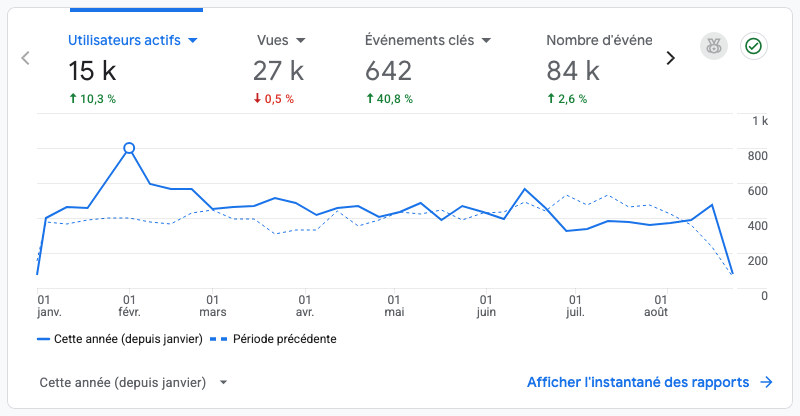800x416 pixels.
Task: Click the arrow icon beside Afficher l'instantané
Action: tap(766, 382)
